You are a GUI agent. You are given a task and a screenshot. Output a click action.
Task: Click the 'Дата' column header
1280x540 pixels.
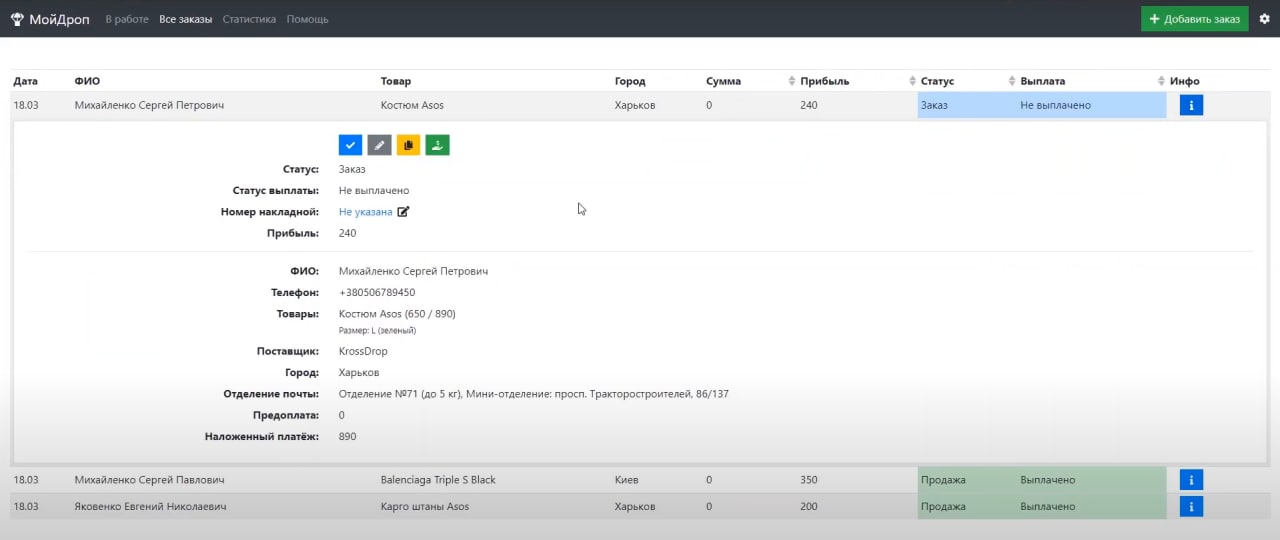[x=25, y=81]
